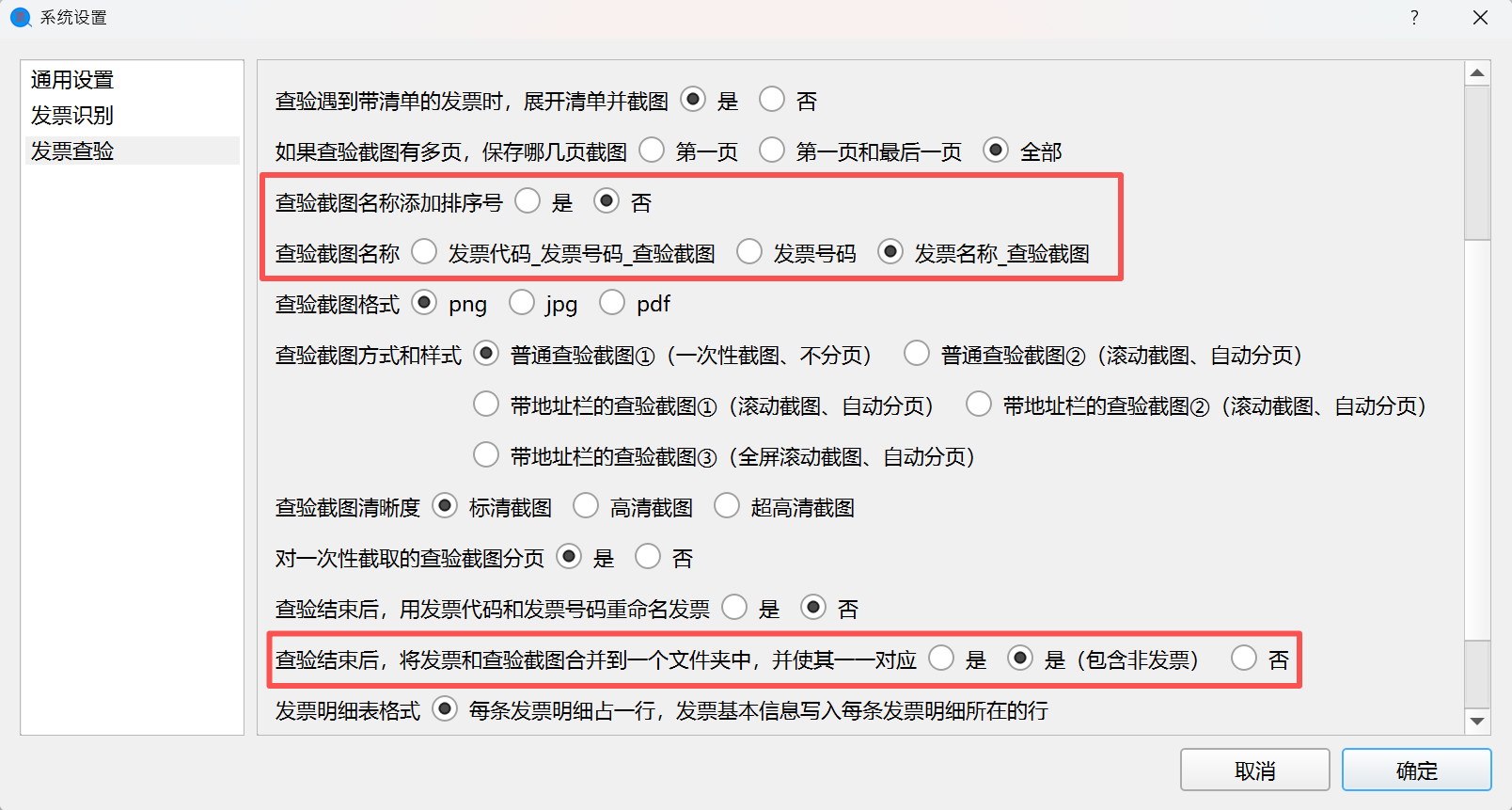Click the 确定 button
Viewport: 1512px width, 810px height.
pos(1417,770)
